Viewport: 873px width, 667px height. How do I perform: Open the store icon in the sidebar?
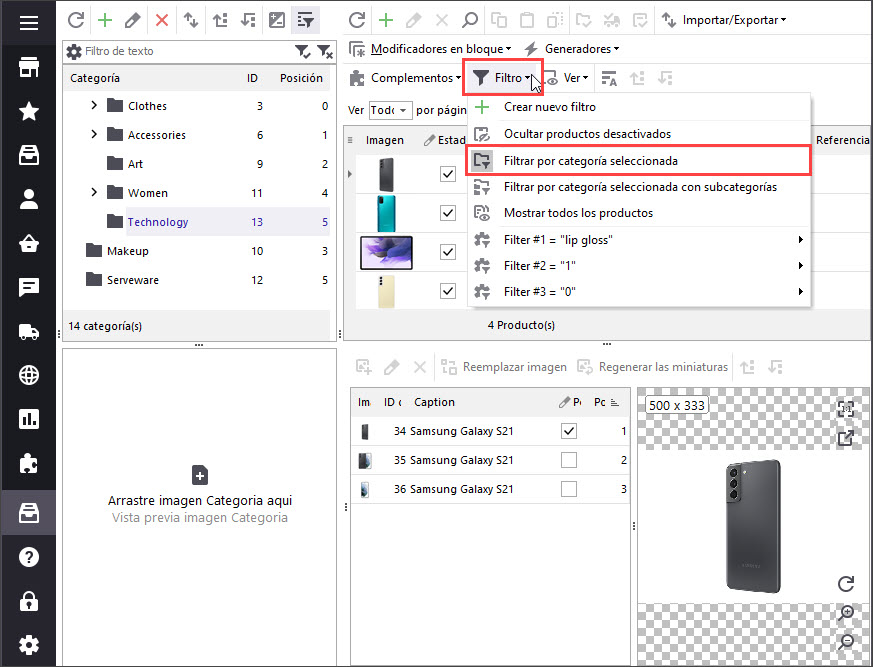[28, 67]
